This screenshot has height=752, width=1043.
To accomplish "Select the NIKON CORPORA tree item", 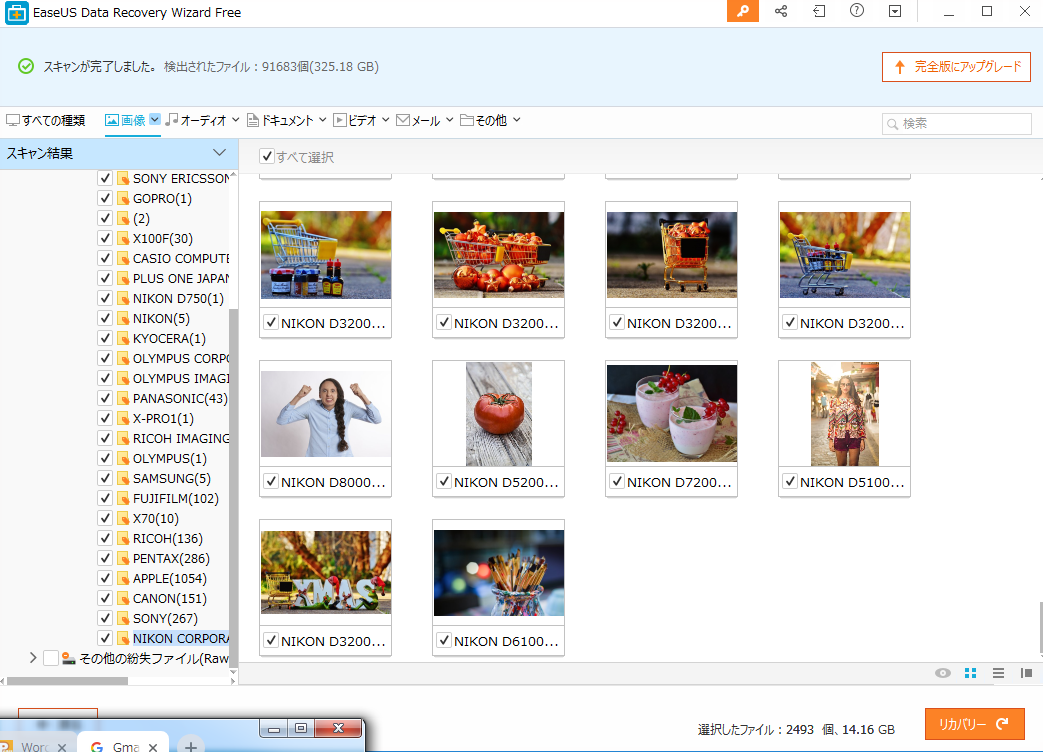I will coord(181,638).
